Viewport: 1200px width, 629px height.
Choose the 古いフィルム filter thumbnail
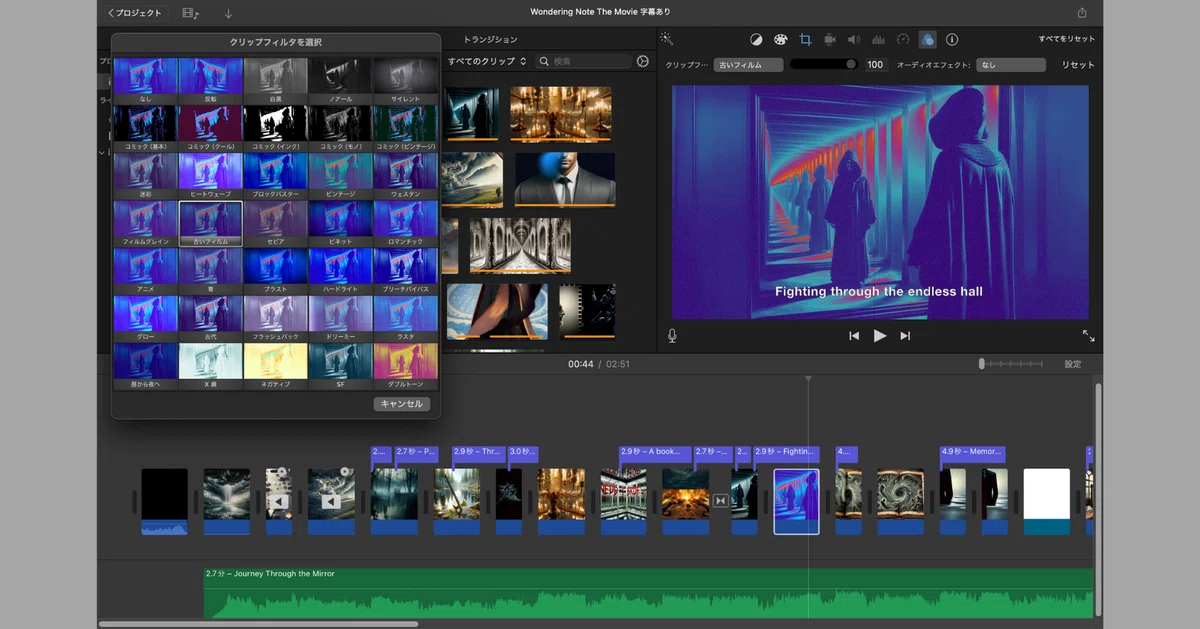coord(210,223)
